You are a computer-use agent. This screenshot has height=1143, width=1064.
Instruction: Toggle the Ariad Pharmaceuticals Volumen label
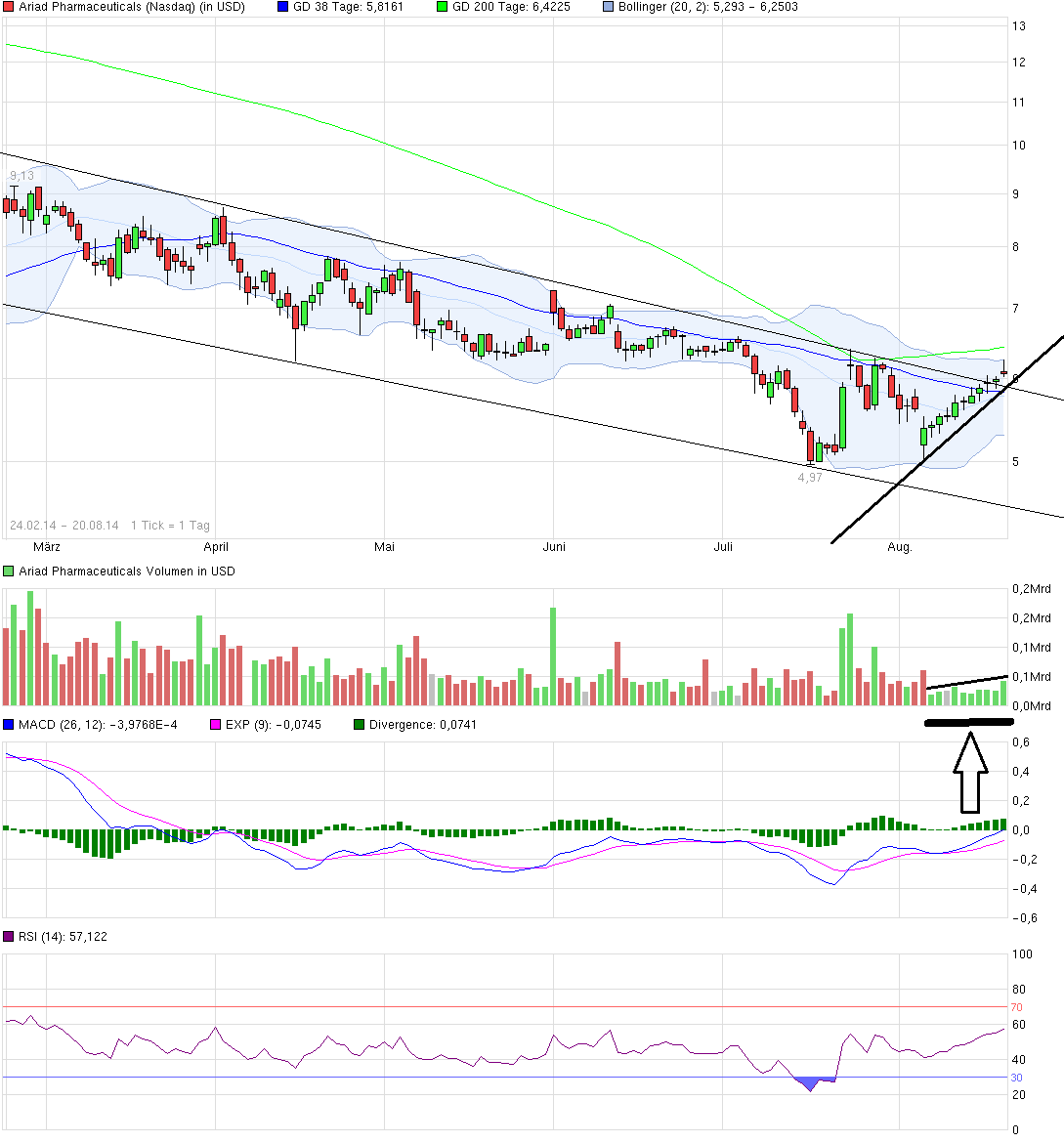(x=127, y=571)
